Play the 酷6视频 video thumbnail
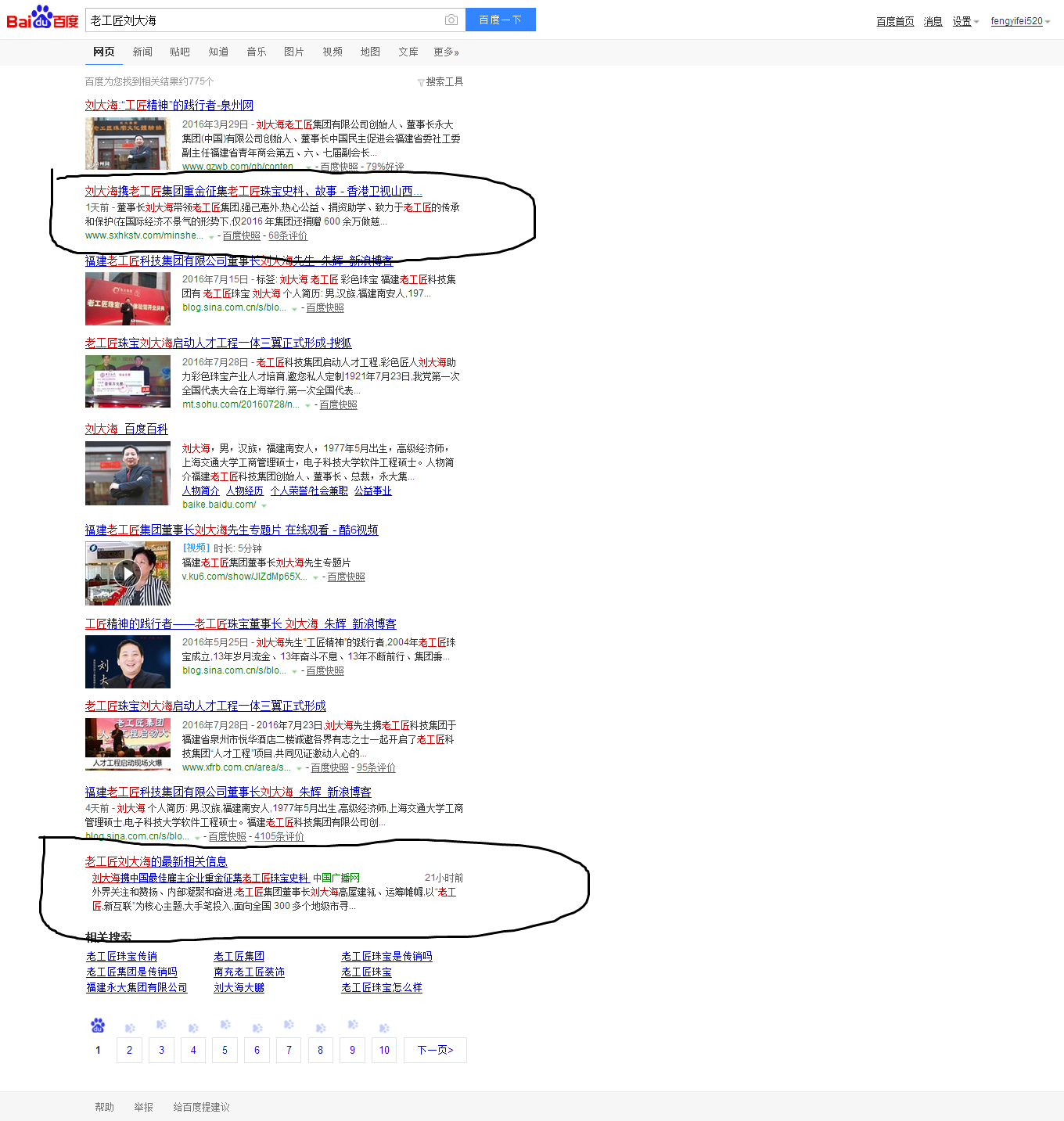 coord(128,573)
